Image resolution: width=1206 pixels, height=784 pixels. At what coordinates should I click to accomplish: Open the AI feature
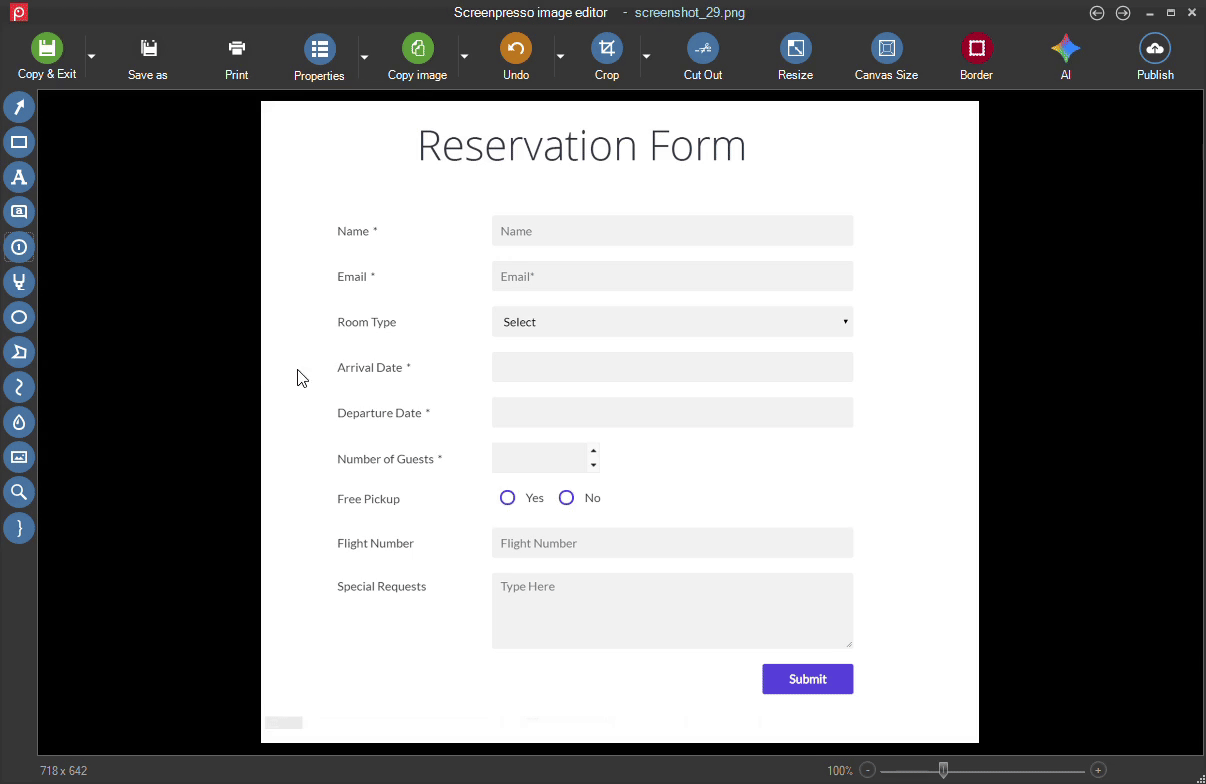pyautogui.click(x=1066, y=57)
